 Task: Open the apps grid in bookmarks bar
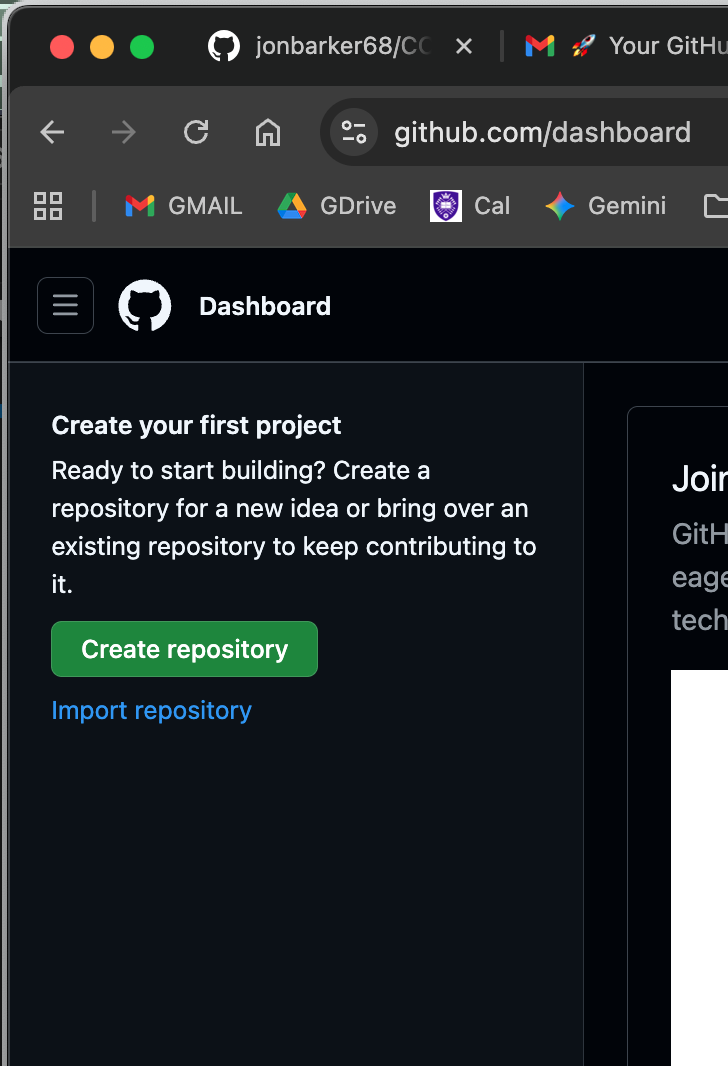[x=48, y=206]
